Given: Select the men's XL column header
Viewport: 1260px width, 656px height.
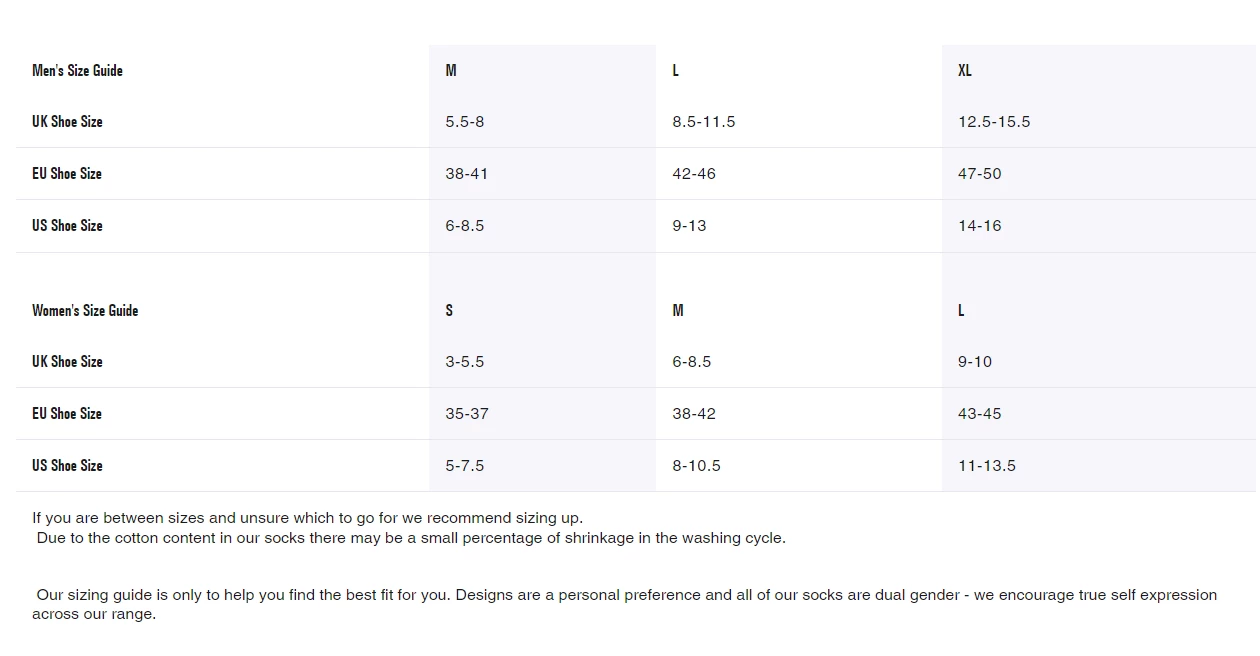Looking at the screenshot, I should 964,70.
